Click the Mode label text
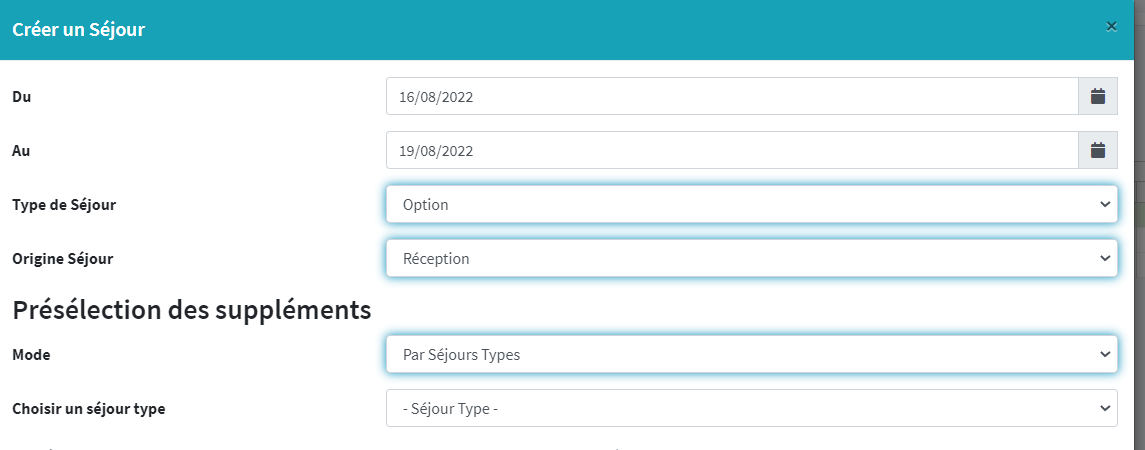 point(31,354)
